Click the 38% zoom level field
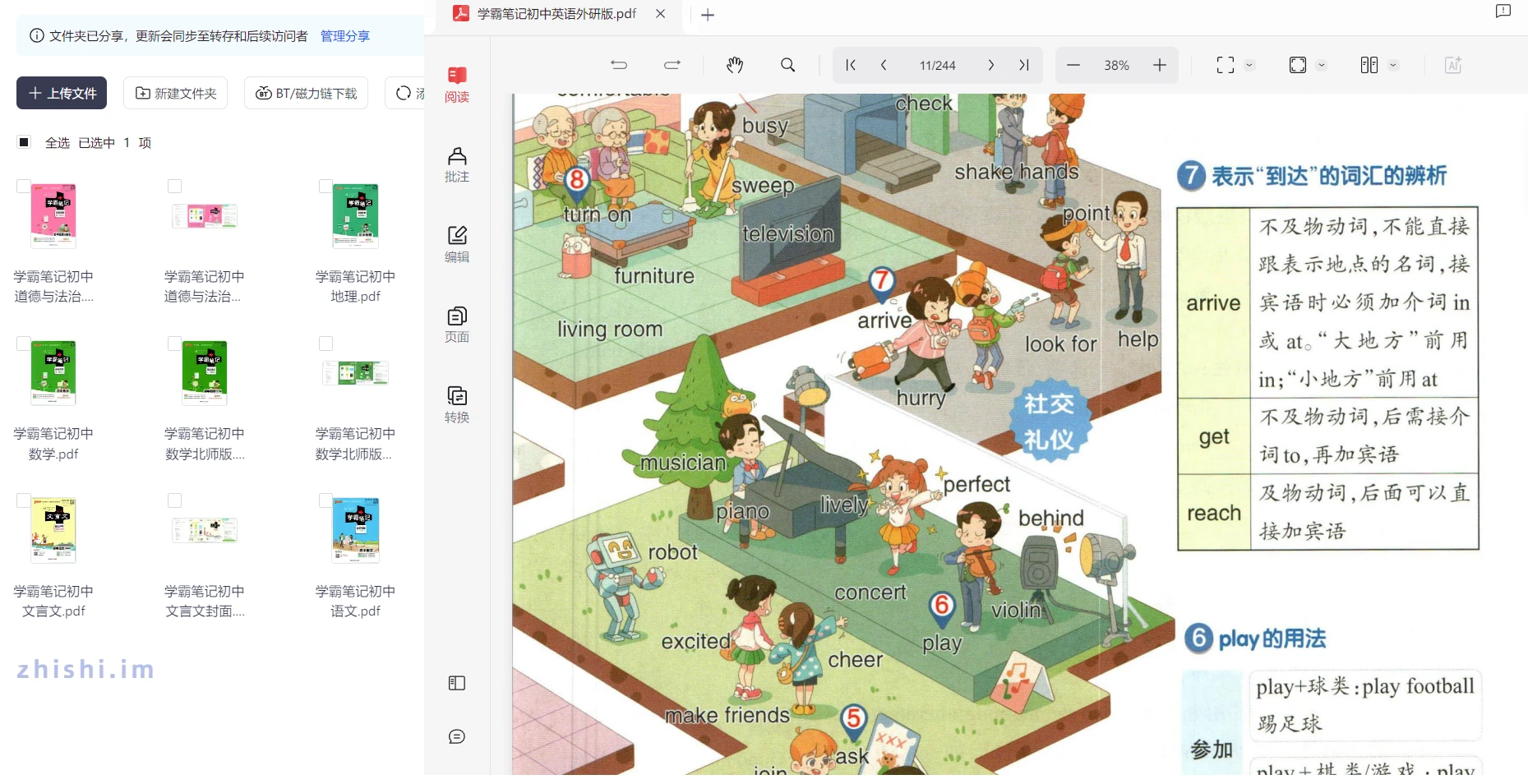Image resolution: width=1528 pixels, height=784 pixels. (1116, 65)
